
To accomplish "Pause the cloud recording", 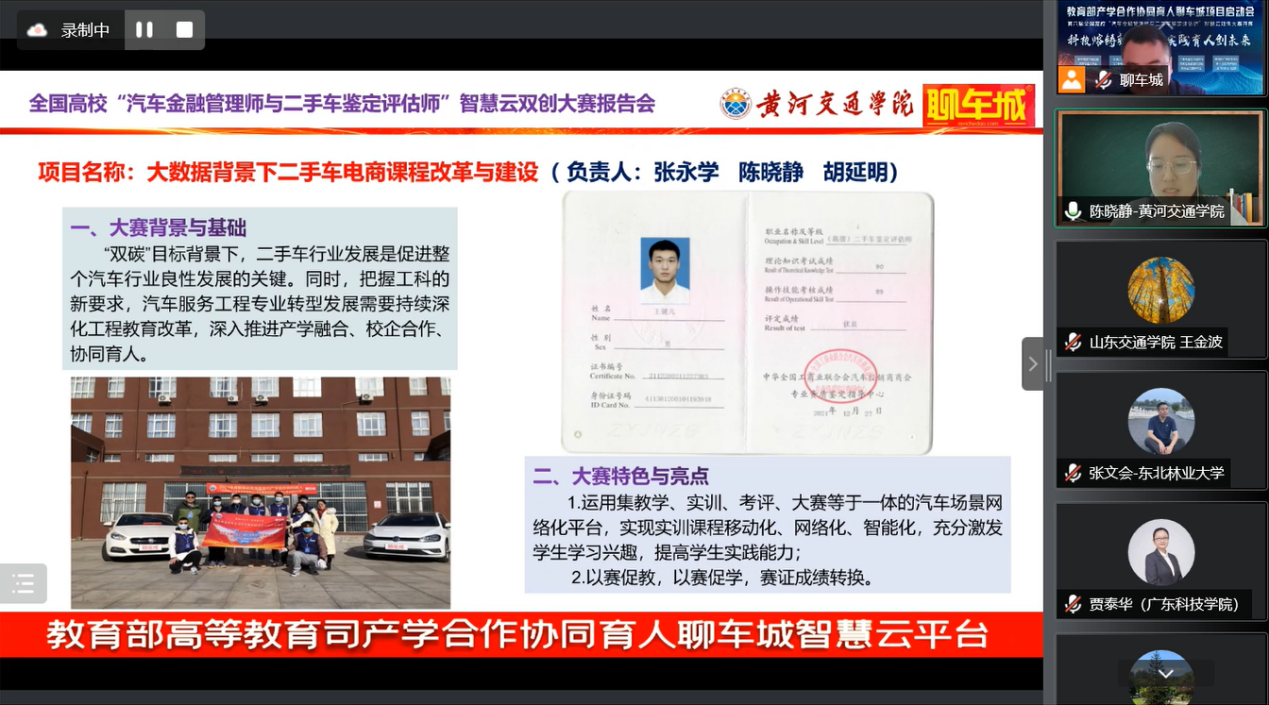I will point(145,30).
